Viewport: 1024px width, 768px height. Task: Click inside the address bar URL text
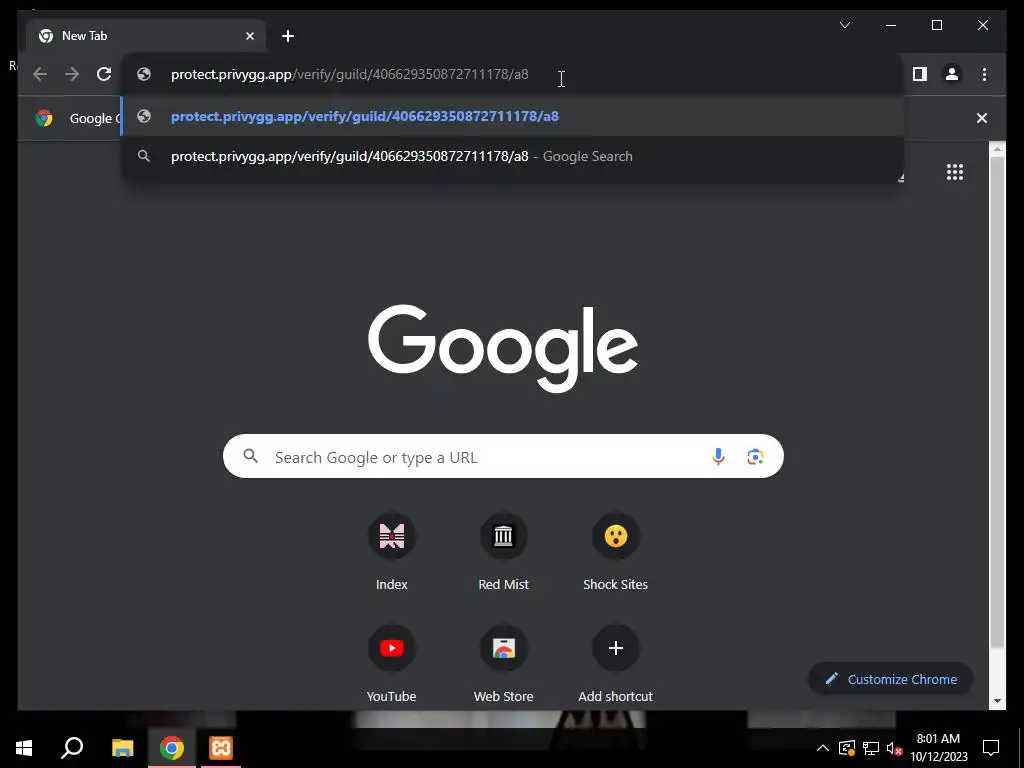point(349,74)
